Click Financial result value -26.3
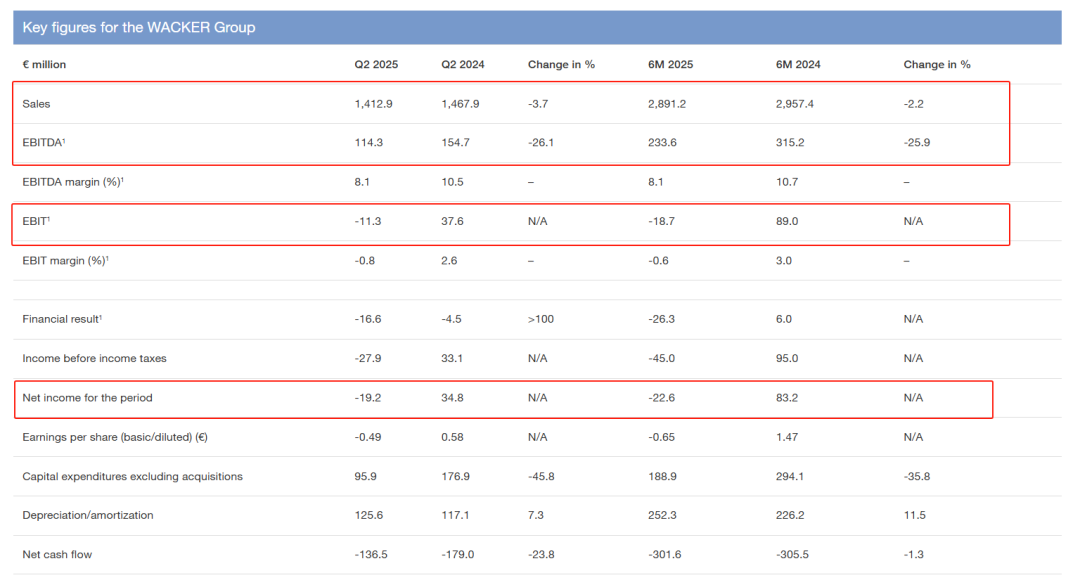Image resolution: width=1080 pixels, height=580 pixels. coord(661,319)
